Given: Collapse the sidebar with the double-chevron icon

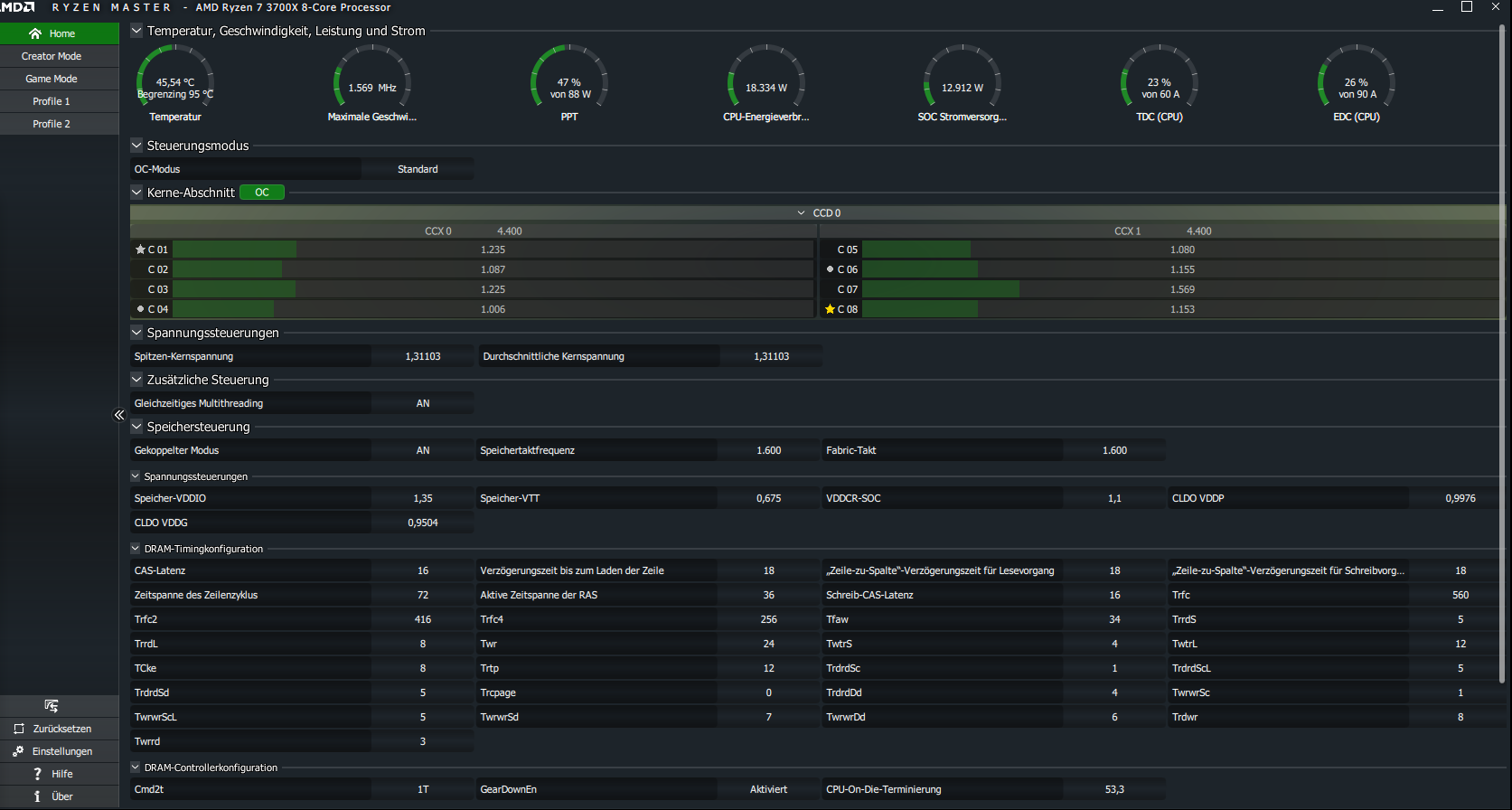Looking at the screenshot, I should 118,415.
